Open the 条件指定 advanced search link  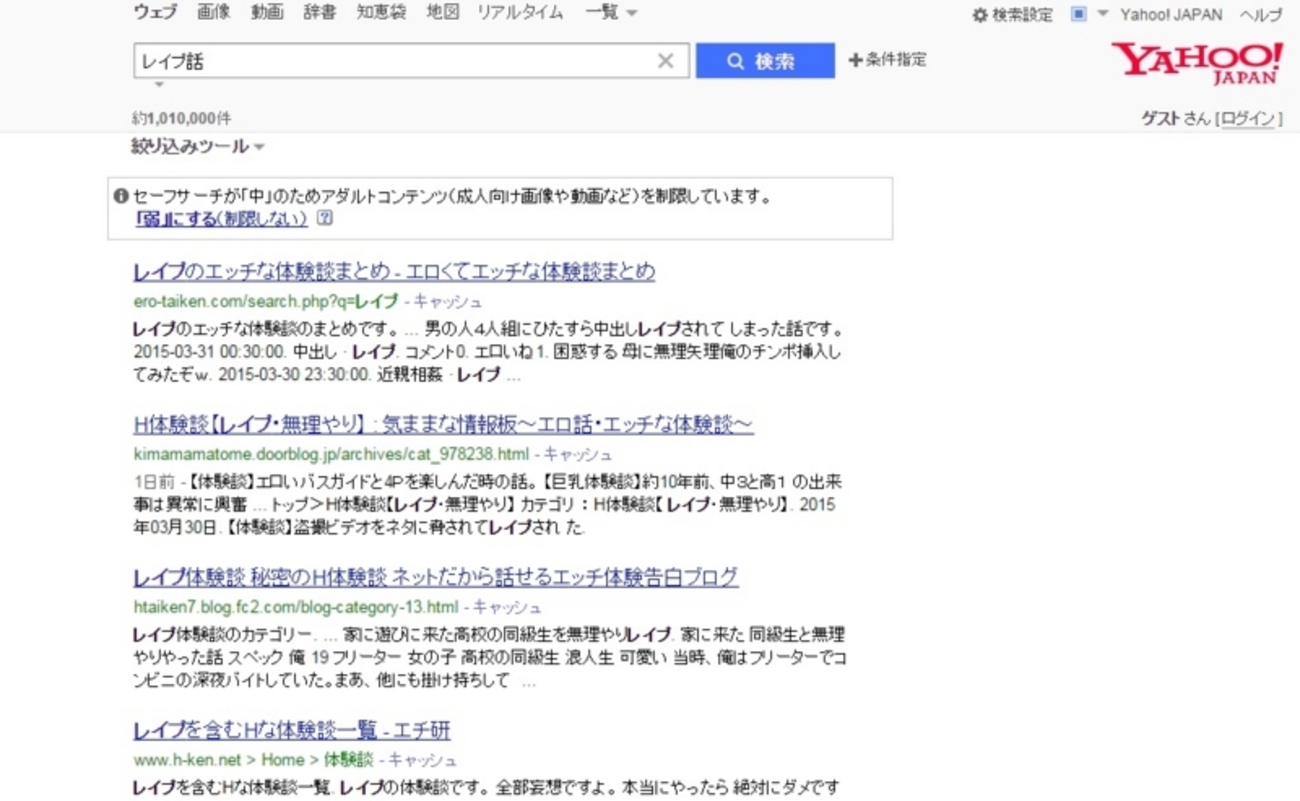[896, 60]
